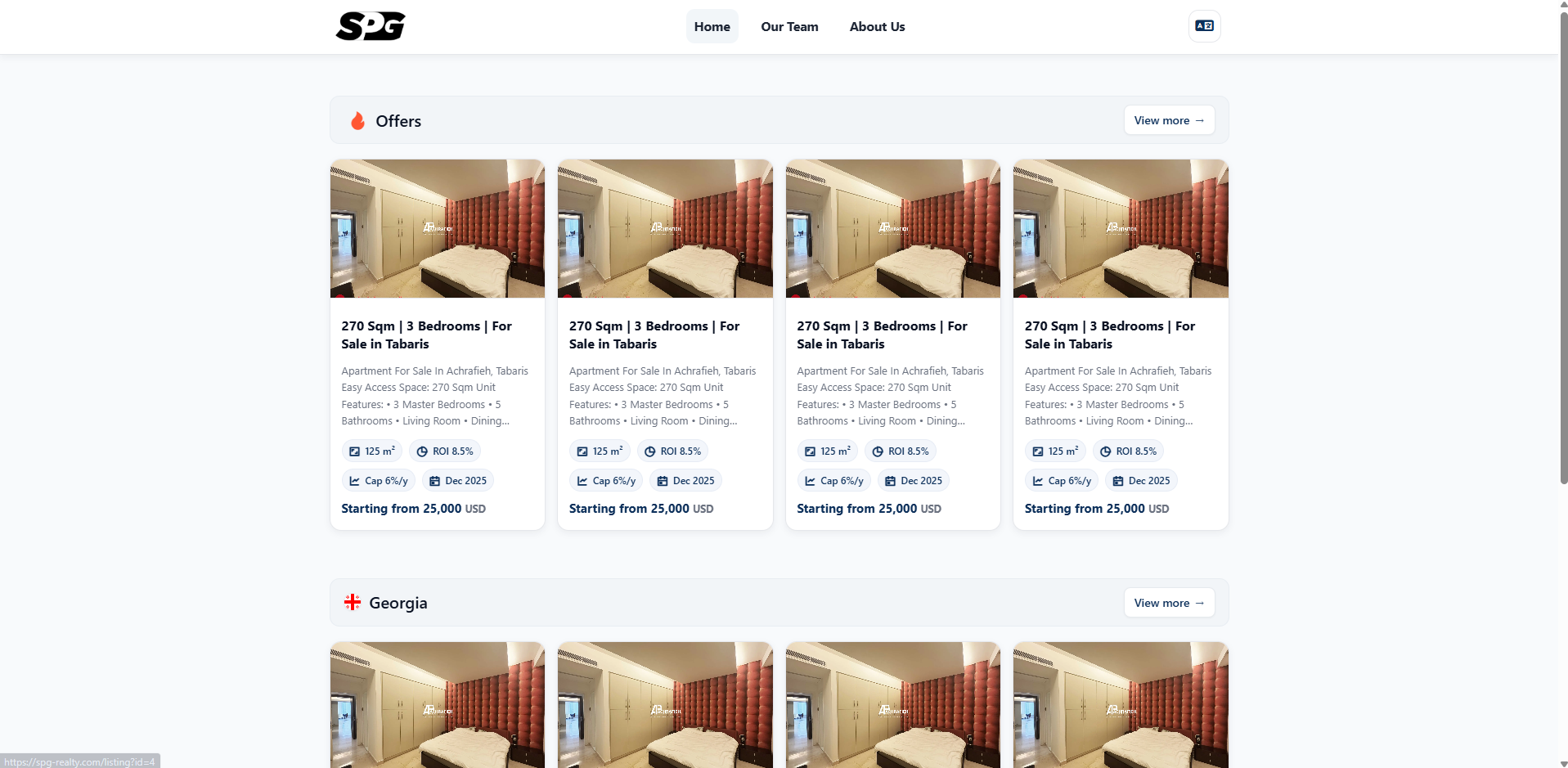The height and width of the screenshot is (768, 1568).
Task: Click the Georgia flag icon
Action: coord(353,602)
